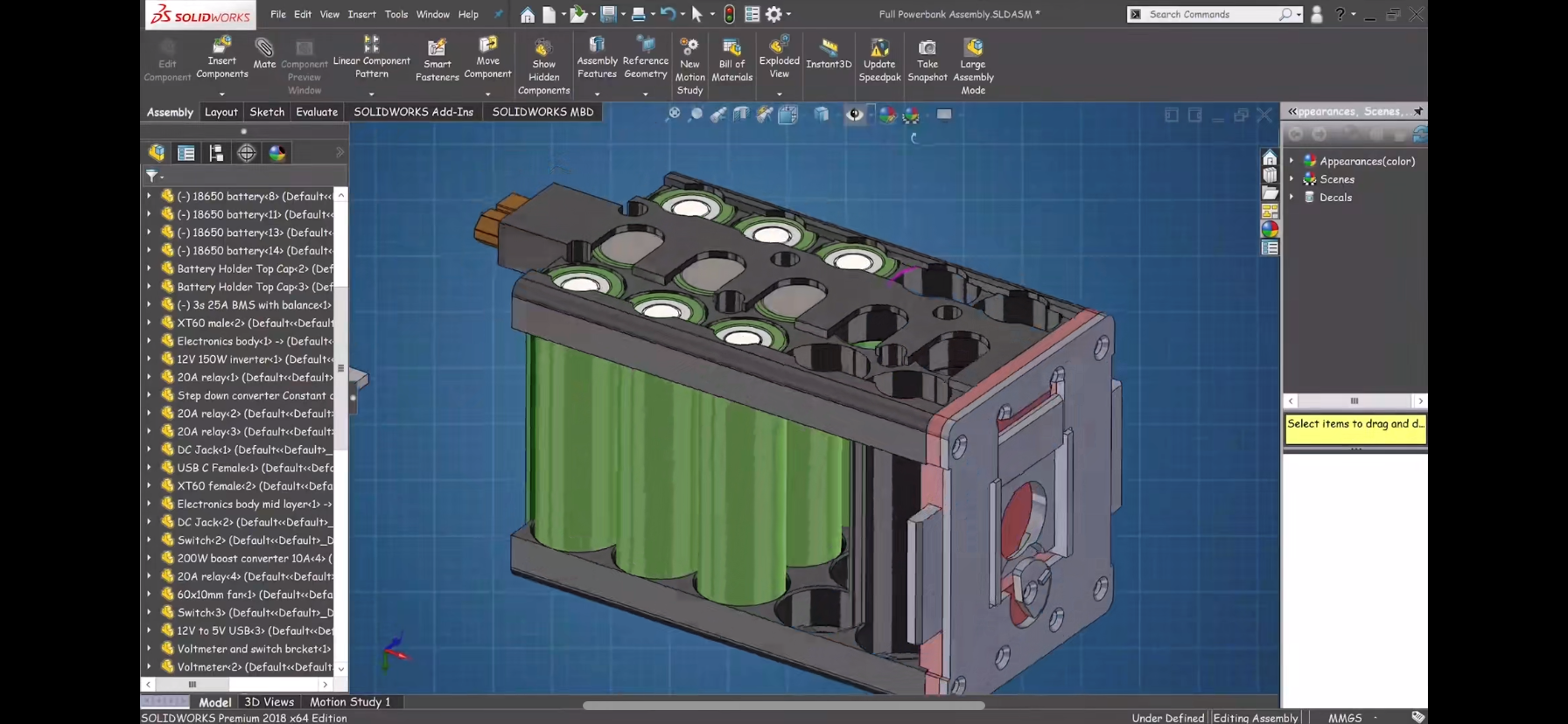Viewport: 1568px width, 724px height.
Task: Open the DisplayManager tab icon
Action: tap(277, 153)
